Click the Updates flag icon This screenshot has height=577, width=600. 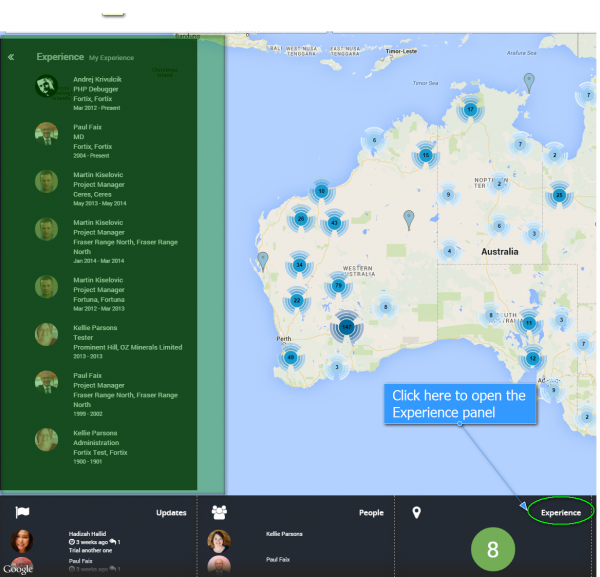click(22, 512)
